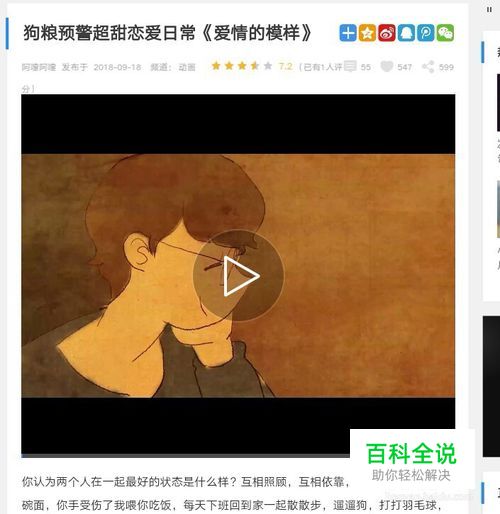Viewport: 500px width, 514px height.
Task: Open the 动画 channel link
Action: click(x=187, y=67)
